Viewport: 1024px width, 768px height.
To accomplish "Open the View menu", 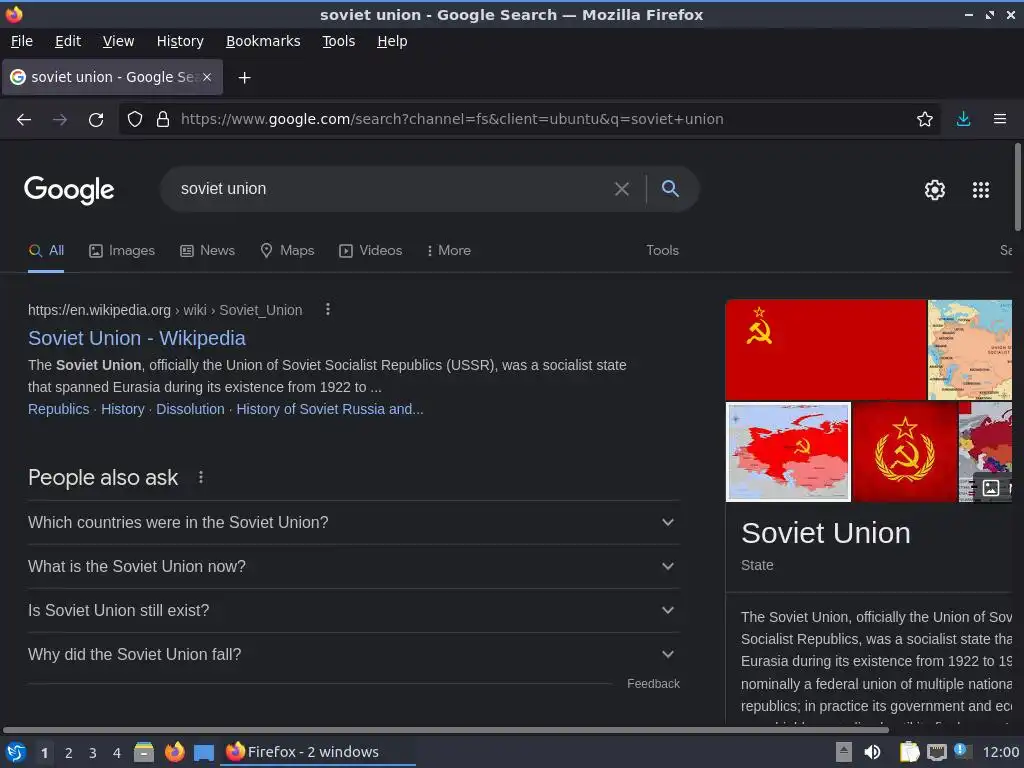I will click(118, 41).
